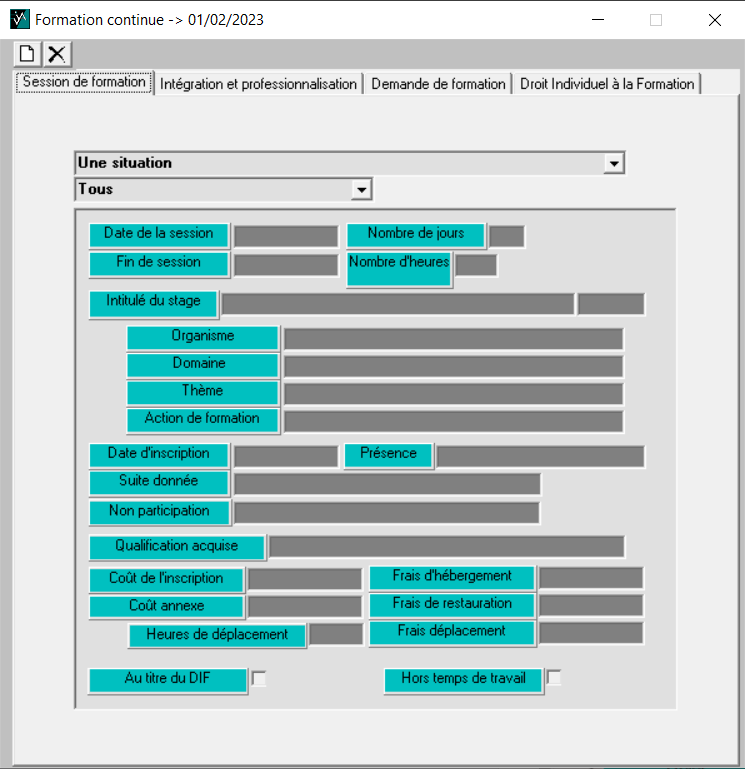Click the Organisme button
The width and height of the screenshot is (745, 769).
click(202, 337)
